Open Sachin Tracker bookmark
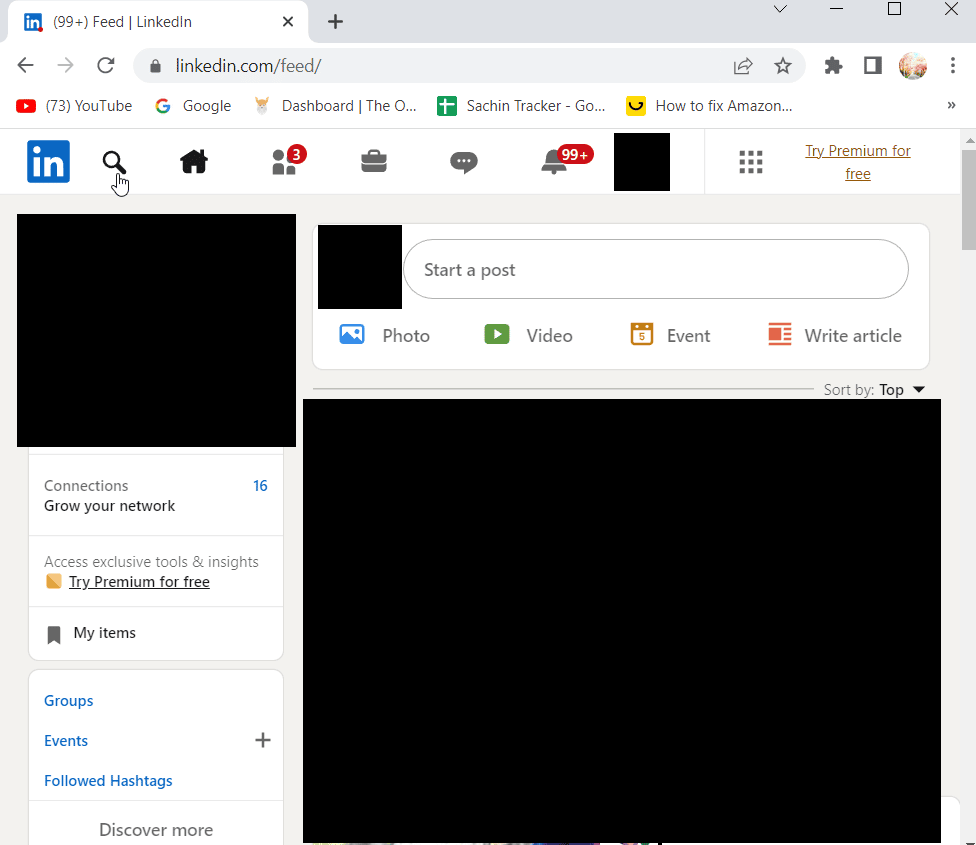The width and height of the screenshot is (976, 845). (x=521, y=106)
